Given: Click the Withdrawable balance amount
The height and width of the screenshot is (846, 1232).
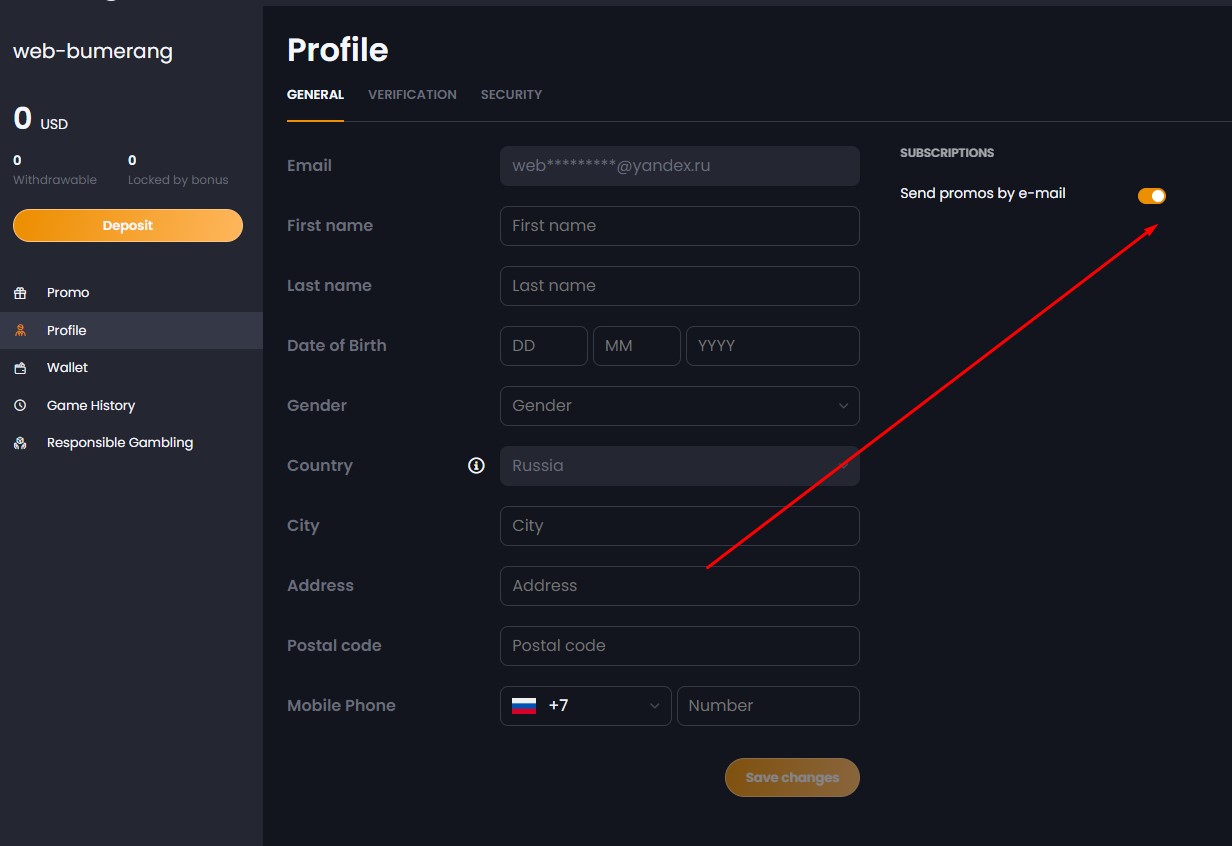Looking at the screenshot, I should point(16,160).
